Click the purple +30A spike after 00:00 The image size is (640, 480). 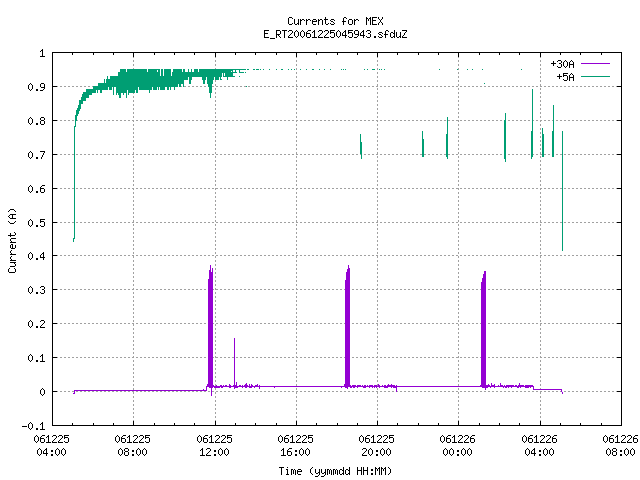click(484, 329)
